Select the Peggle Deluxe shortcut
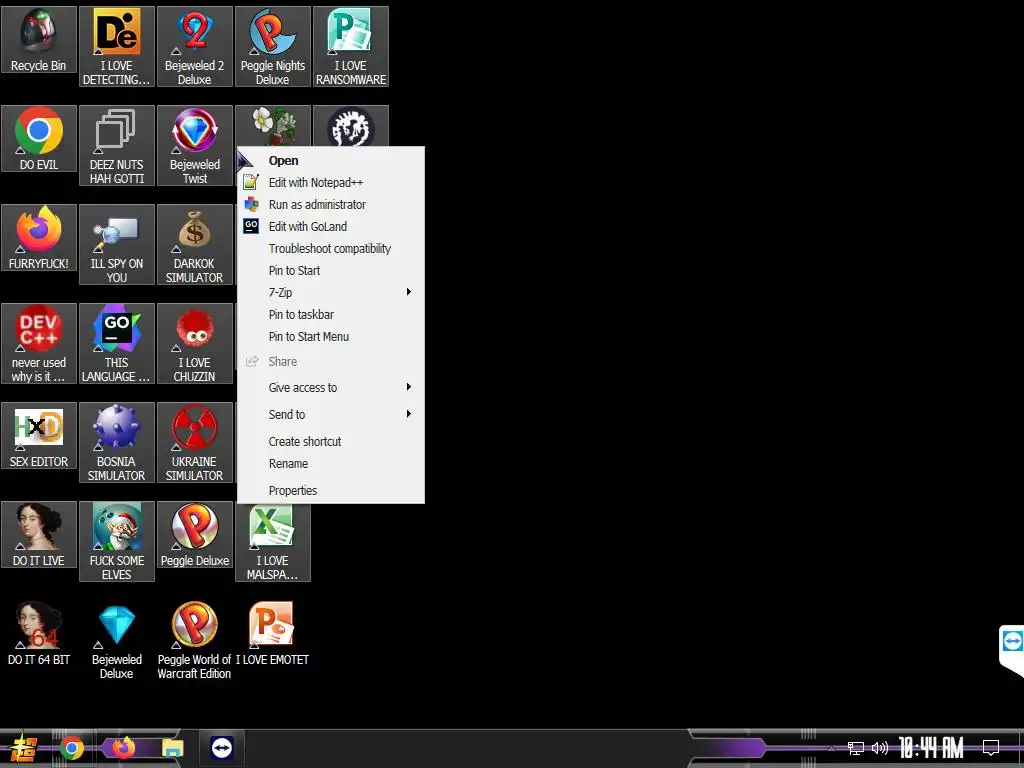 pyautogui.click(x=195, y=535)
